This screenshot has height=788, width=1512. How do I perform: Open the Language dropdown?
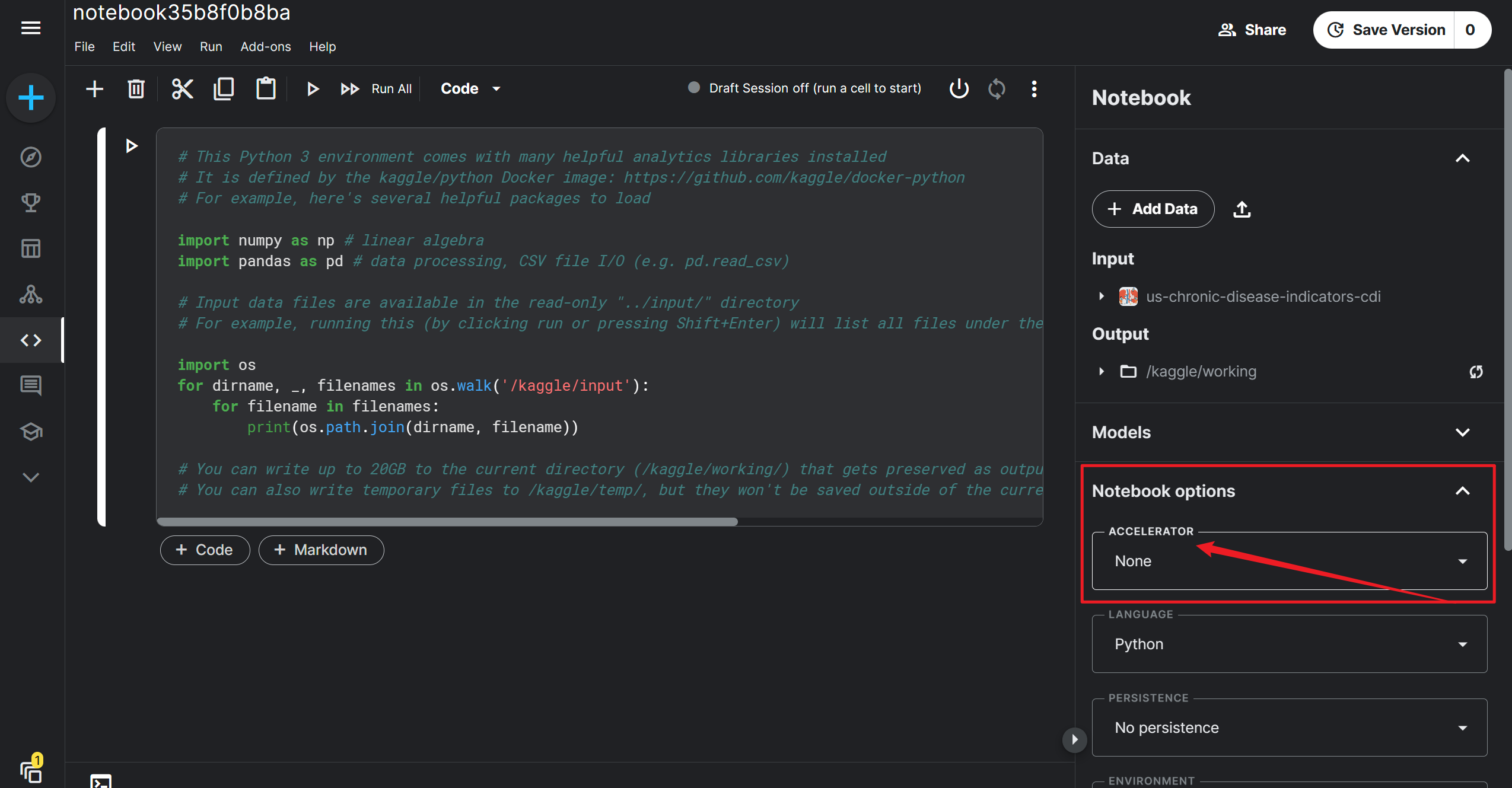click(x=1290, y=644)
